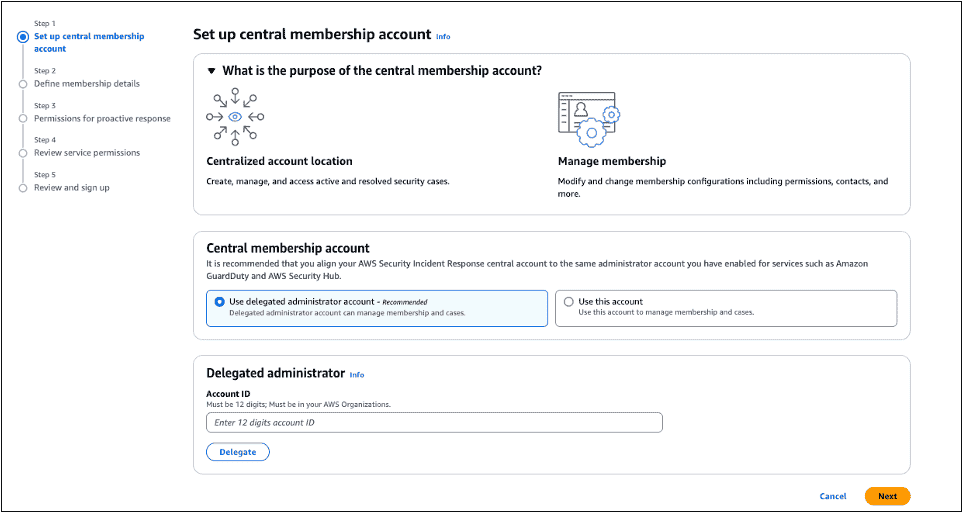962x512 pixels.
Task: Select Use delegated administrator account radio
Action: [219, 301]
